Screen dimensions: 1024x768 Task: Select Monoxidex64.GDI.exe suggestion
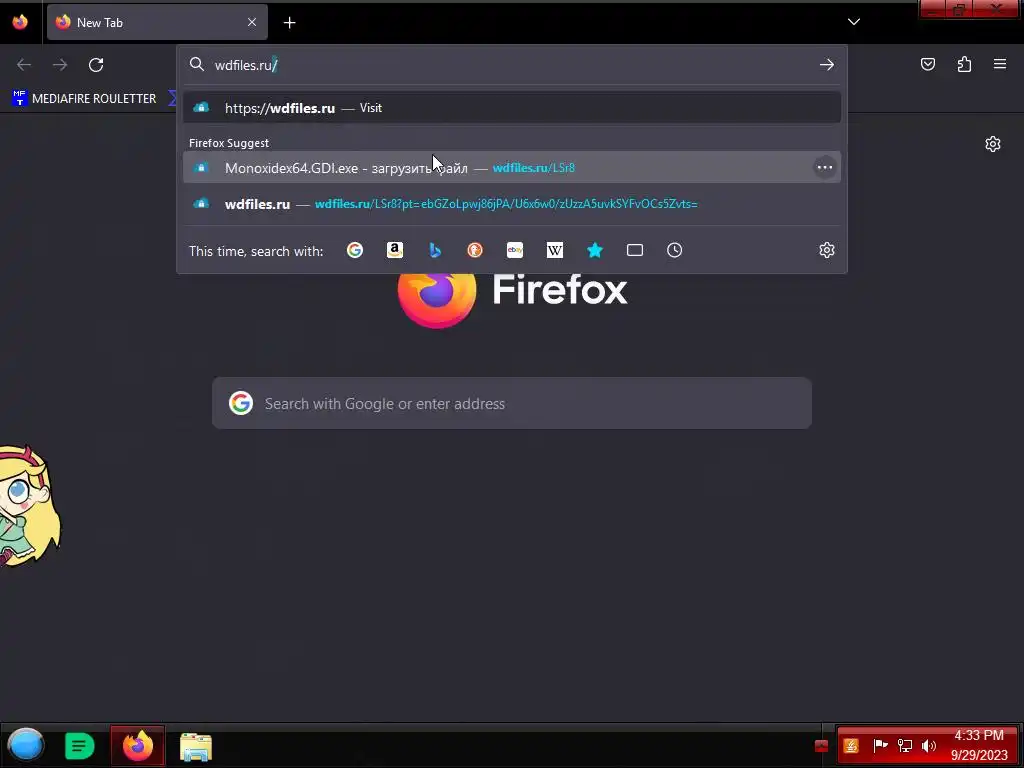coord(512,168)
